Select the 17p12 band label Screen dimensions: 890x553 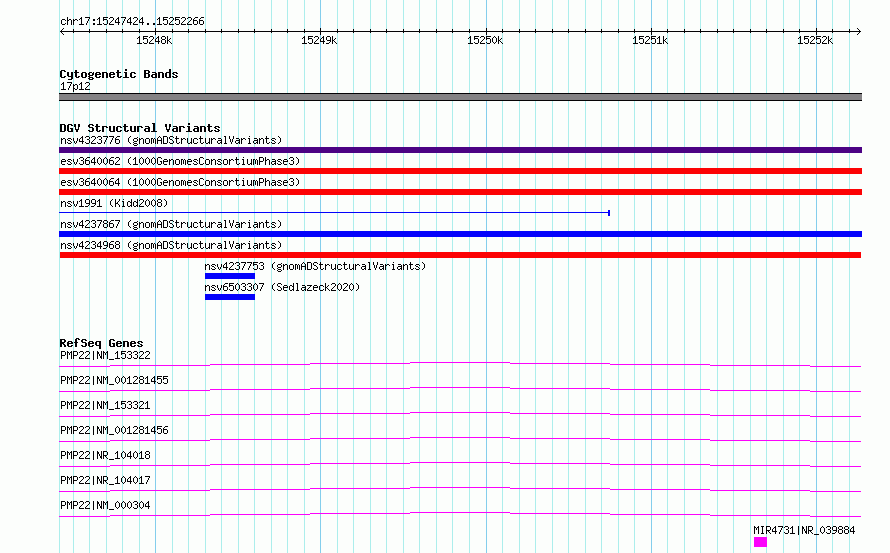75,86
